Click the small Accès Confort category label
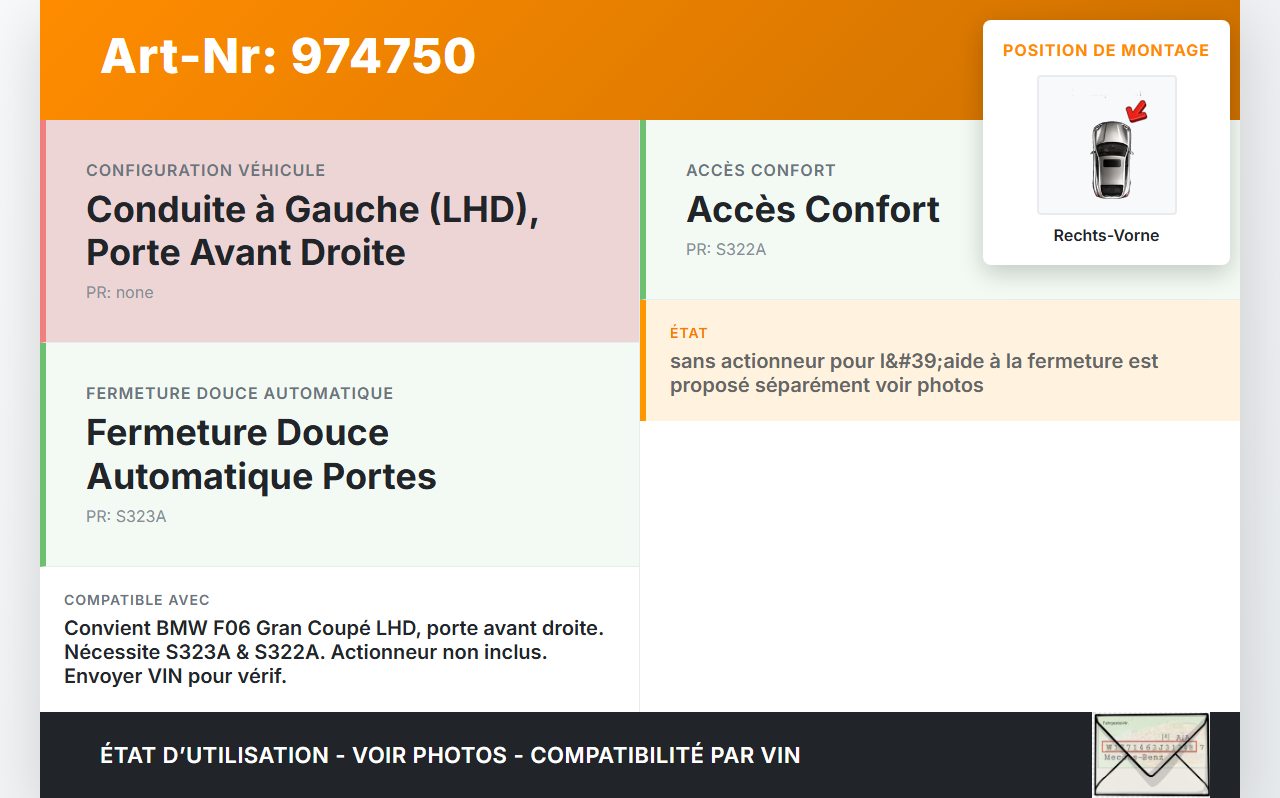 pyautogui.click(x=761, y=171)
